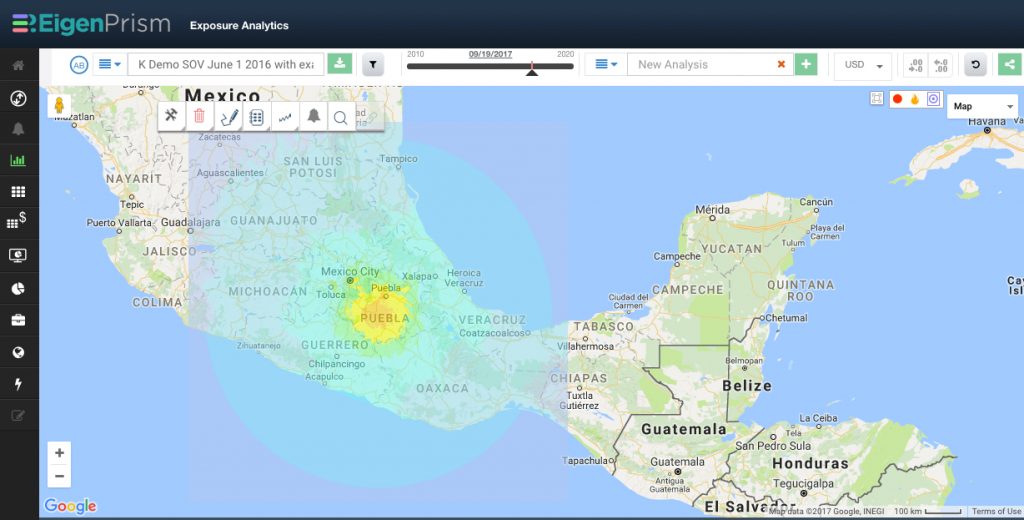Click the globe sync icon in sidebar
Image resolution: width=1024 pixels, height=520 pixels.
click(18, 99)
